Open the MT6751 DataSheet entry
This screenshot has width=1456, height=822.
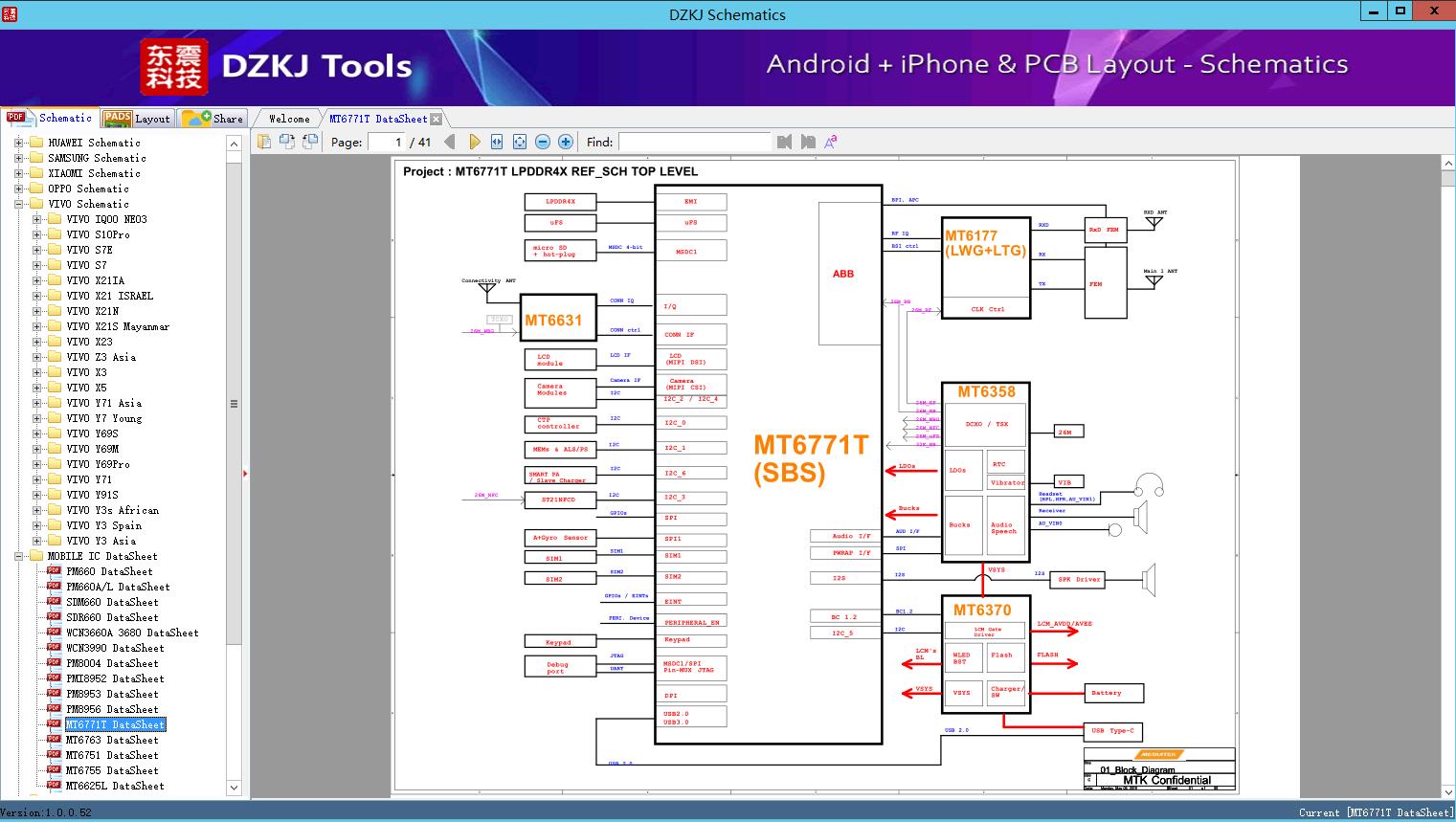pos(112,755)
